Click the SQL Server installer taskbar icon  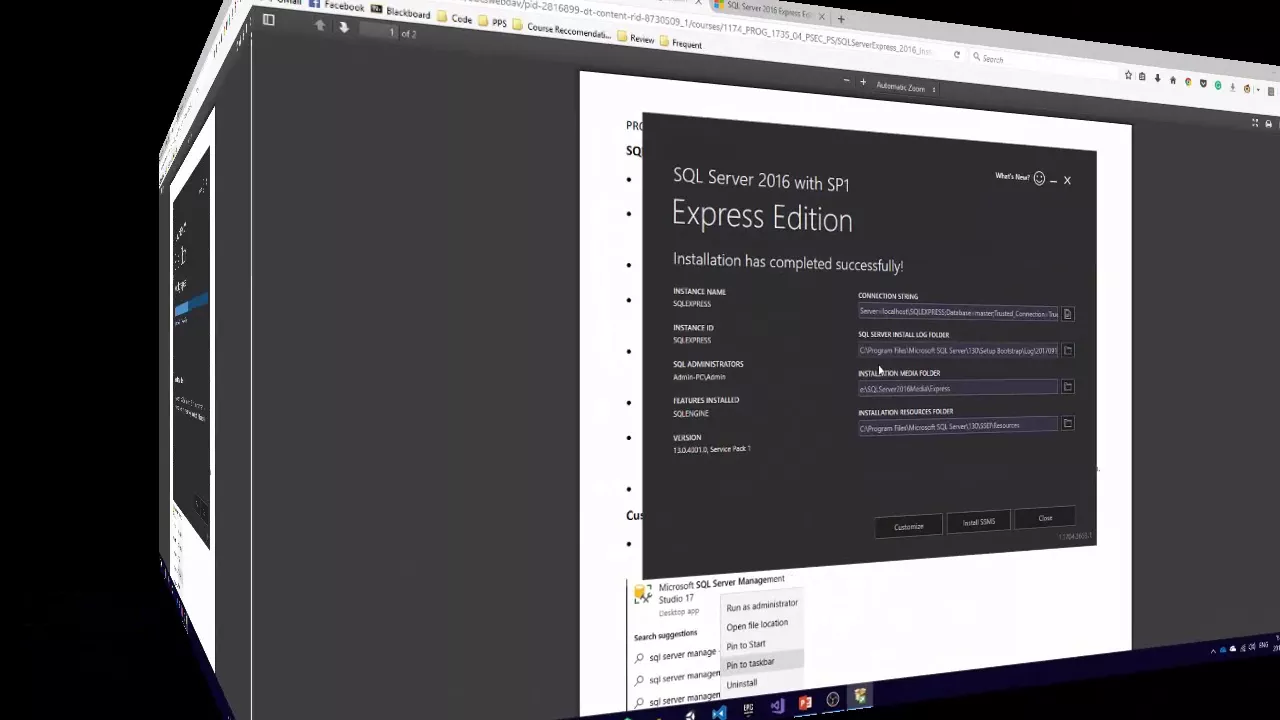(x=860, y=697)
